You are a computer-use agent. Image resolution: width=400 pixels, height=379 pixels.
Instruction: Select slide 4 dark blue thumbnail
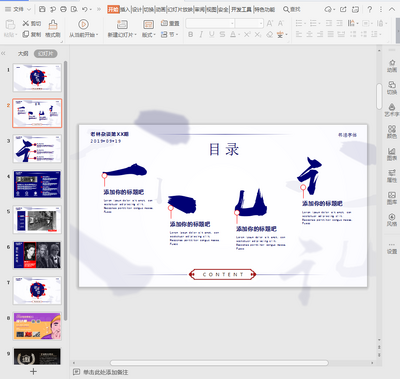pos(37,184)
